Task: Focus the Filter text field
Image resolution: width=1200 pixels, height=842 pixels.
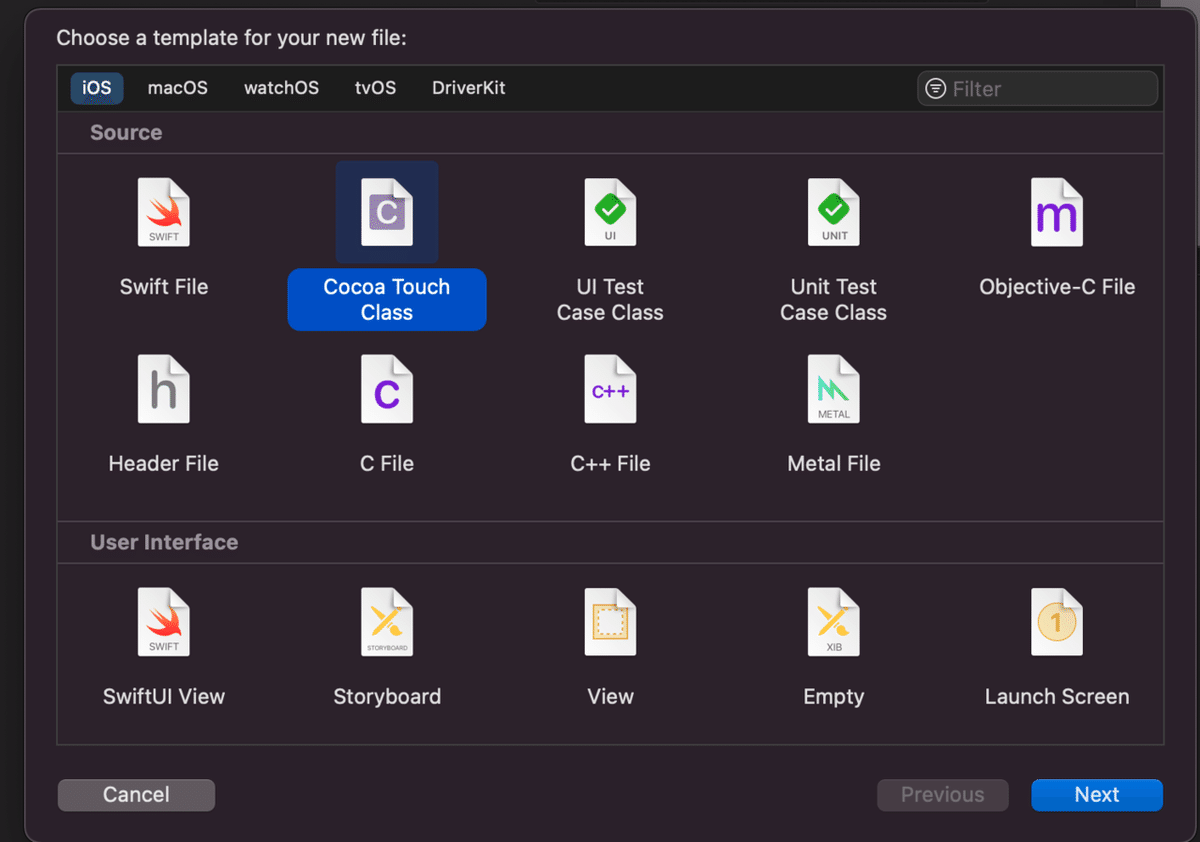Action: (x=1037, y=89)
